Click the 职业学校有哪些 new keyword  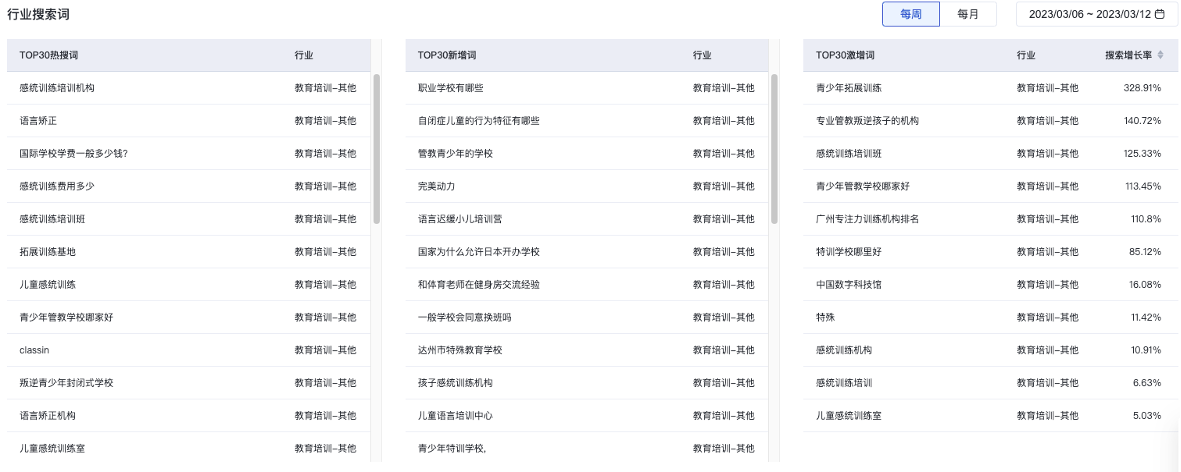point(450,88)
